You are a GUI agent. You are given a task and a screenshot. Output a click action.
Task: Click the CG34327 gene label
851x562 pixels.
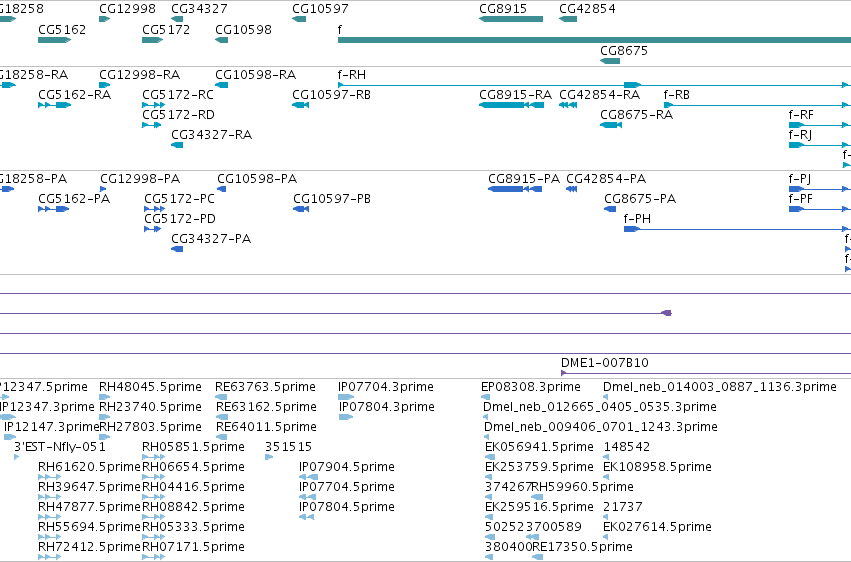199,9
